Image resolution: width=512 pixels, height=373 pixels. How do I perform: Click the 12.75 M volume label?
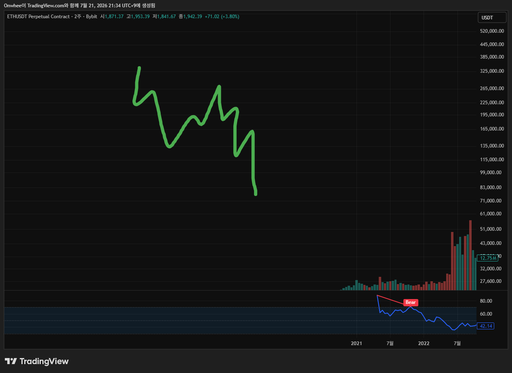pyautogui.click(x=487, y=258)
